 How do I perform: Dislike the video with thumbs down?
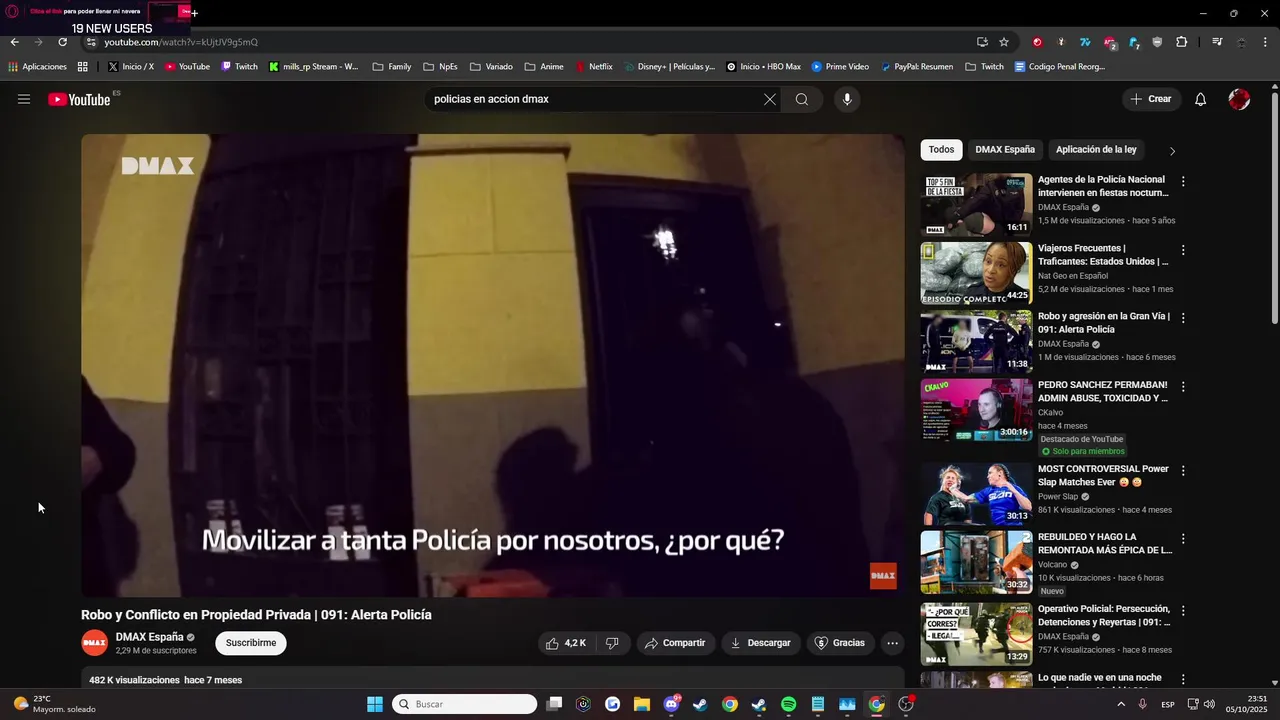click(x=612, y=643)
